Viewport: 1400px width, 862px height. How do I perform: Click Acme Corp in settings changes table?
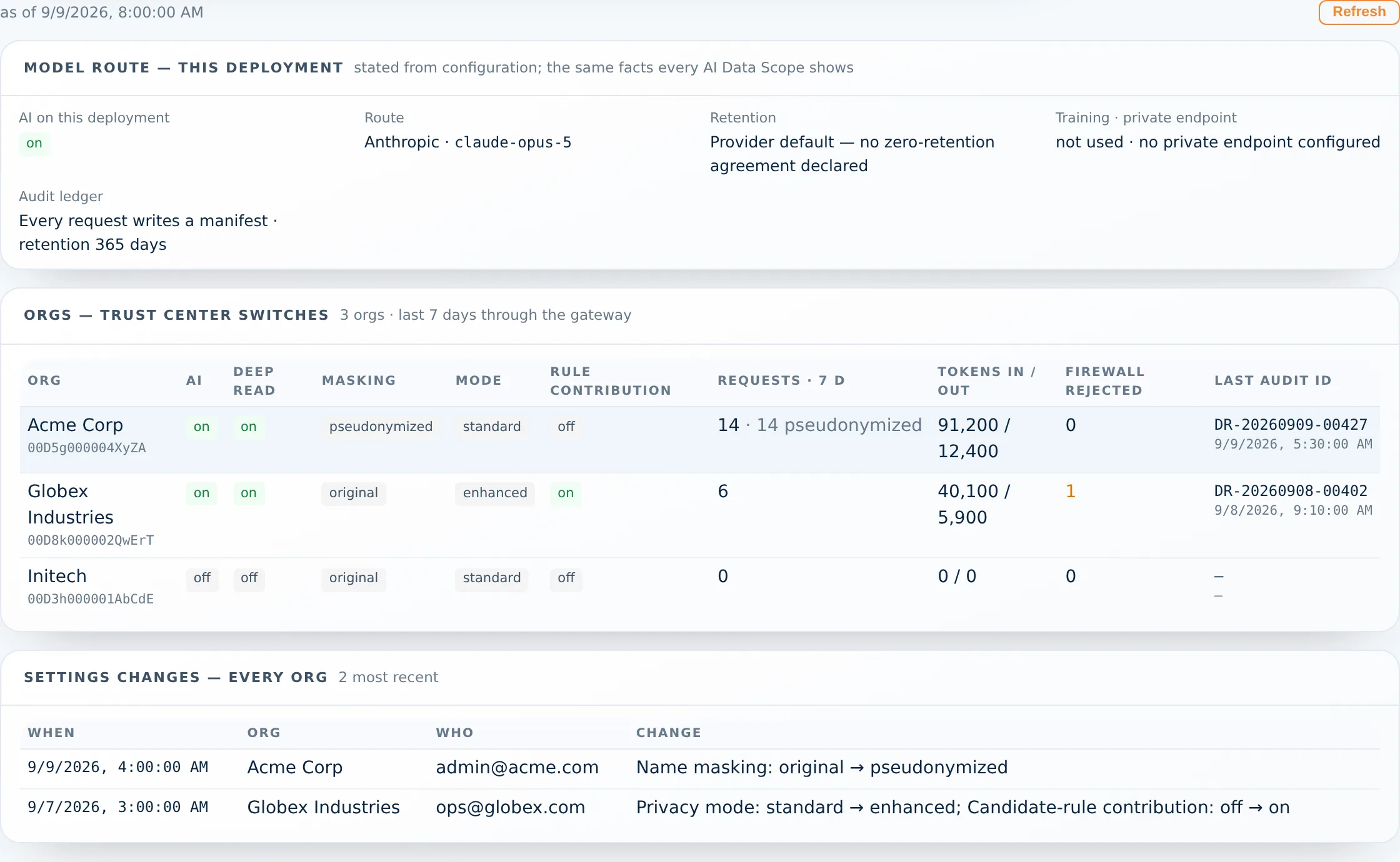(x=294, y=768)
